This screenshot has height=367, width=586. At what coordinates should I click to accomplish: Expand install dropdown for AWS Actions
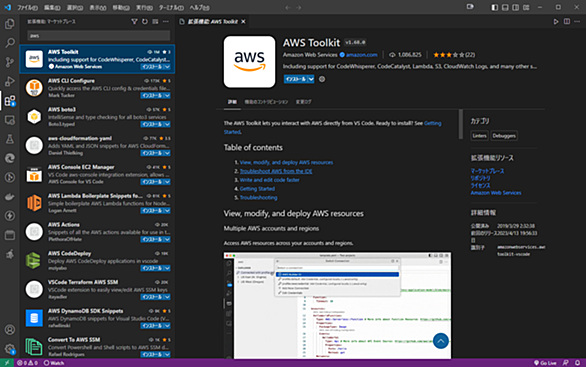[167, 240]
